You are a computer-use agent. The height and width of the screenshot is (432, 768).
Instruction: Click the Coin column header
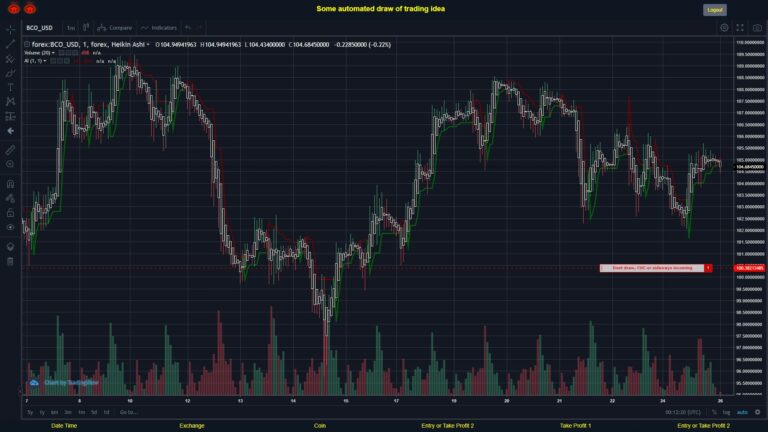[x=320, y=426]
